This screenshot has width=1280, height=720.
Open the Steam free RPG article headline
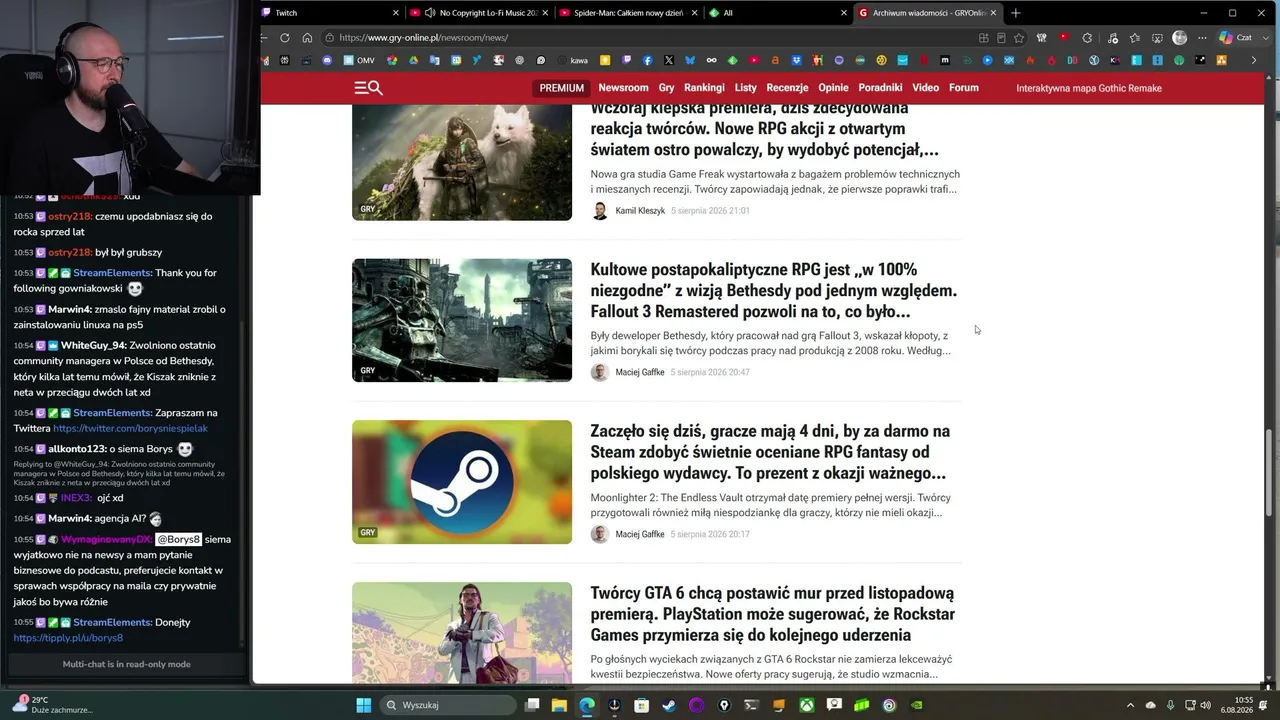(770, 452)
